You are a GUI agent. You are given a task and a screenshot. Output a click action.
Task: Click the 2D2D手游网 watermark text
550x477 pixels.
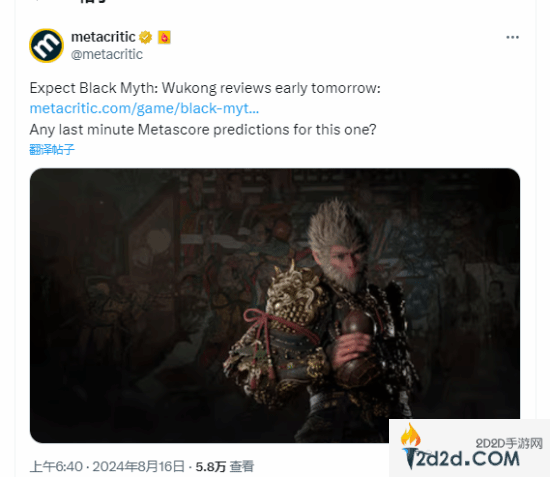(x=509, y=443)
